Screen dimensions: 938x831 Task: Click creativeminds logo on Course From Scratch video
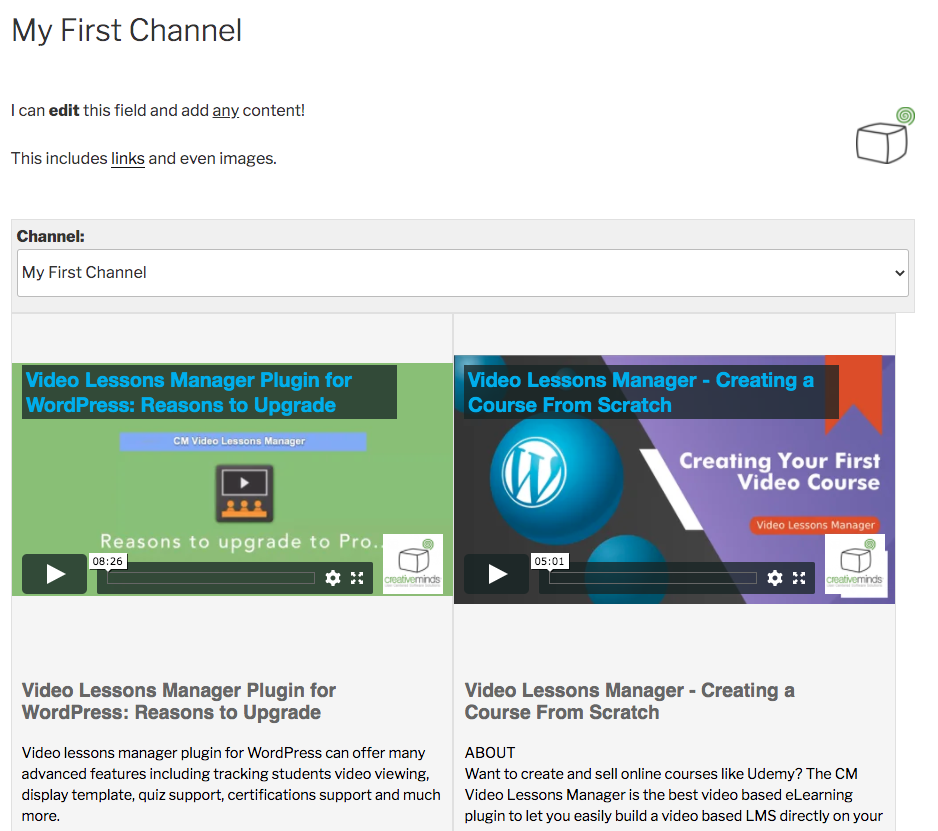855,564
